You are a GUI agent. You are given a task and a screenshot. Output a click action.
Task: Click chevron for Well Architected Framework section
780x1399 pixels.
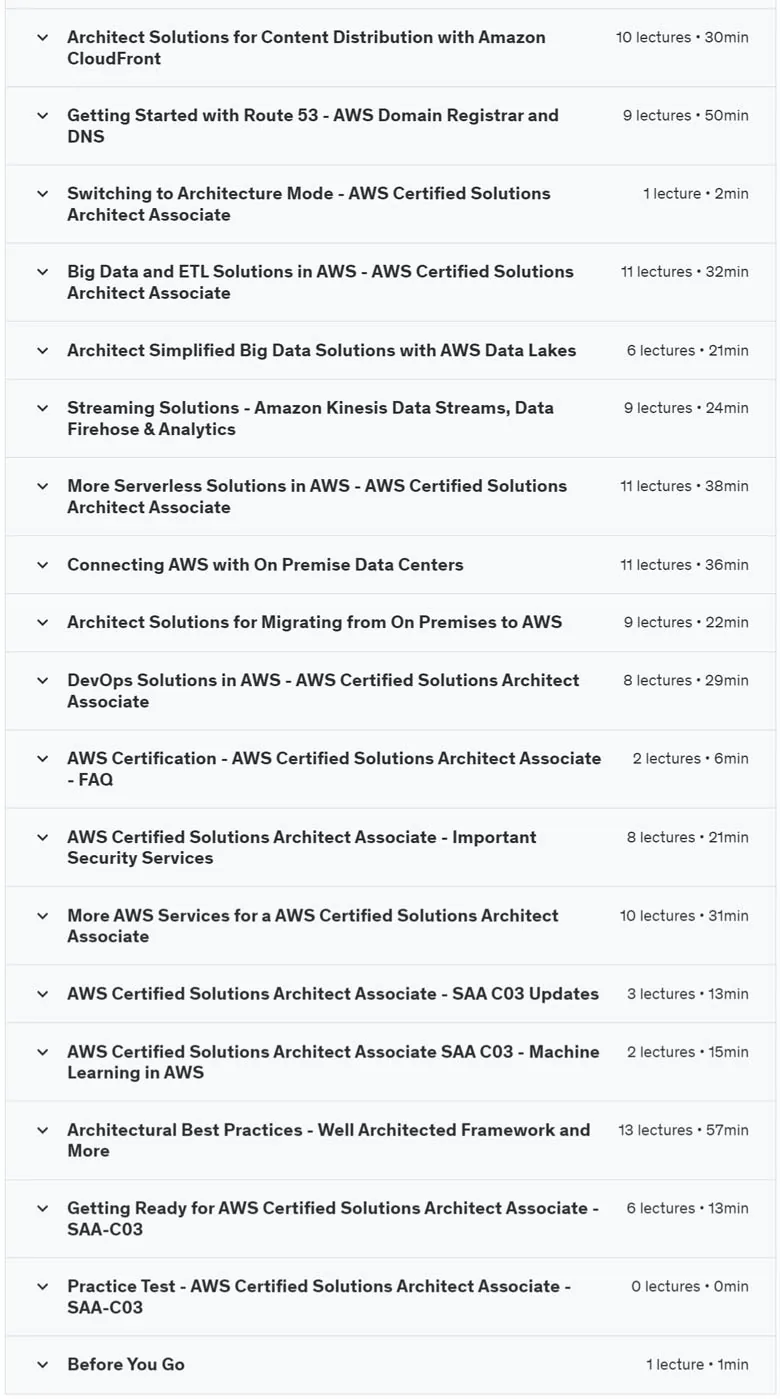42,1131
